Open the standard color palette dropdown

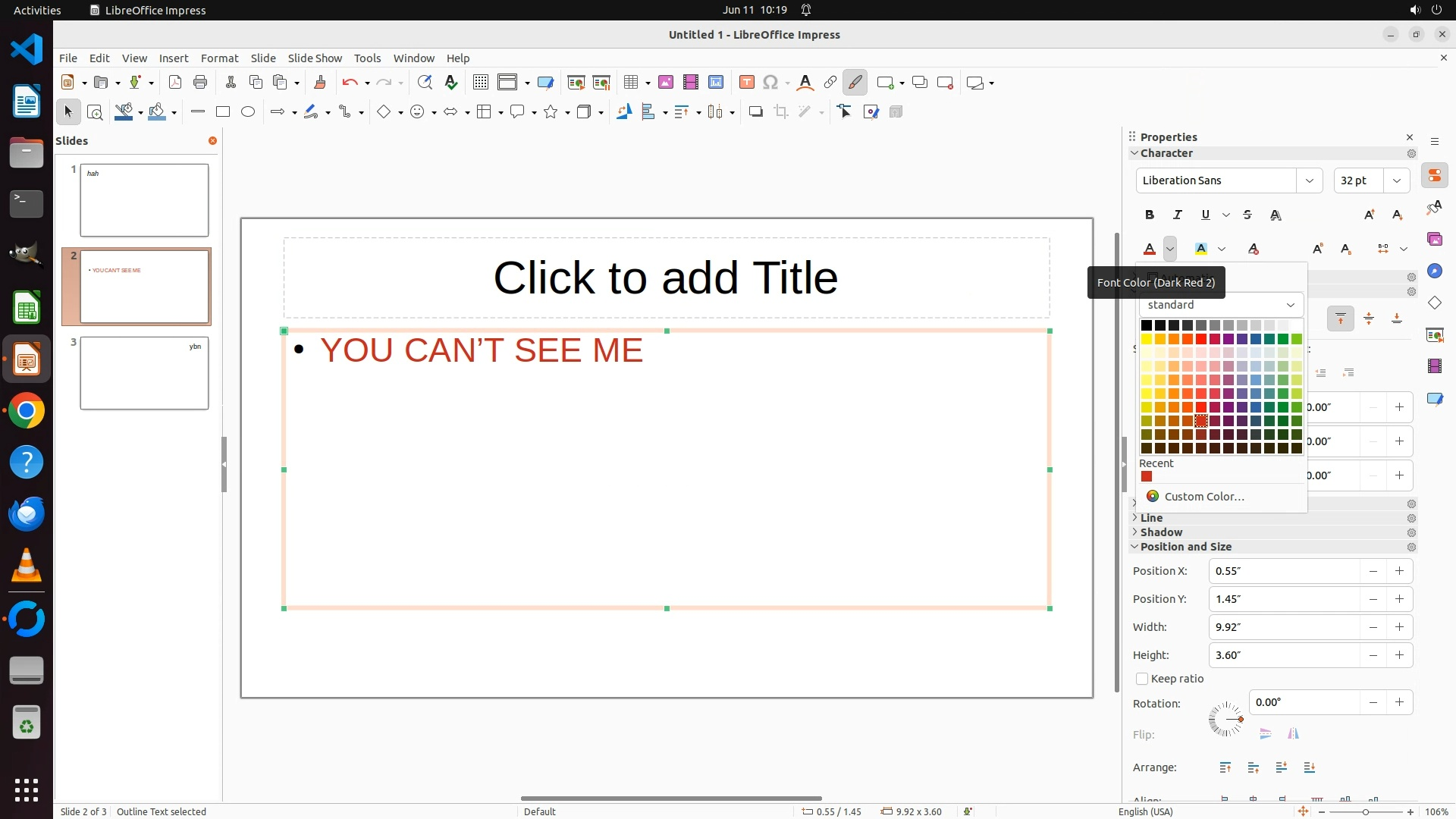(x=1220, y=305)
